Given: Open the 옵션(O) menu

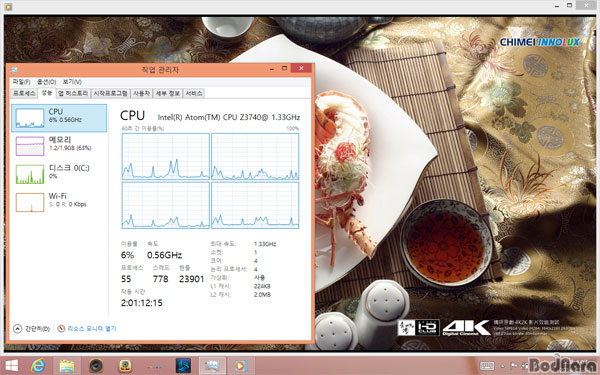Looking at the screenshot, I should coord(47,82).
